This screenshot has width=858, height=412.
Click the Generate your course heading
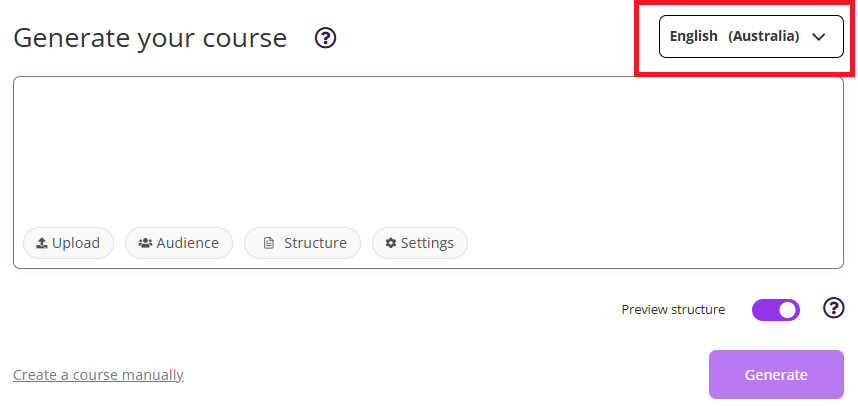tap(150, 38)
